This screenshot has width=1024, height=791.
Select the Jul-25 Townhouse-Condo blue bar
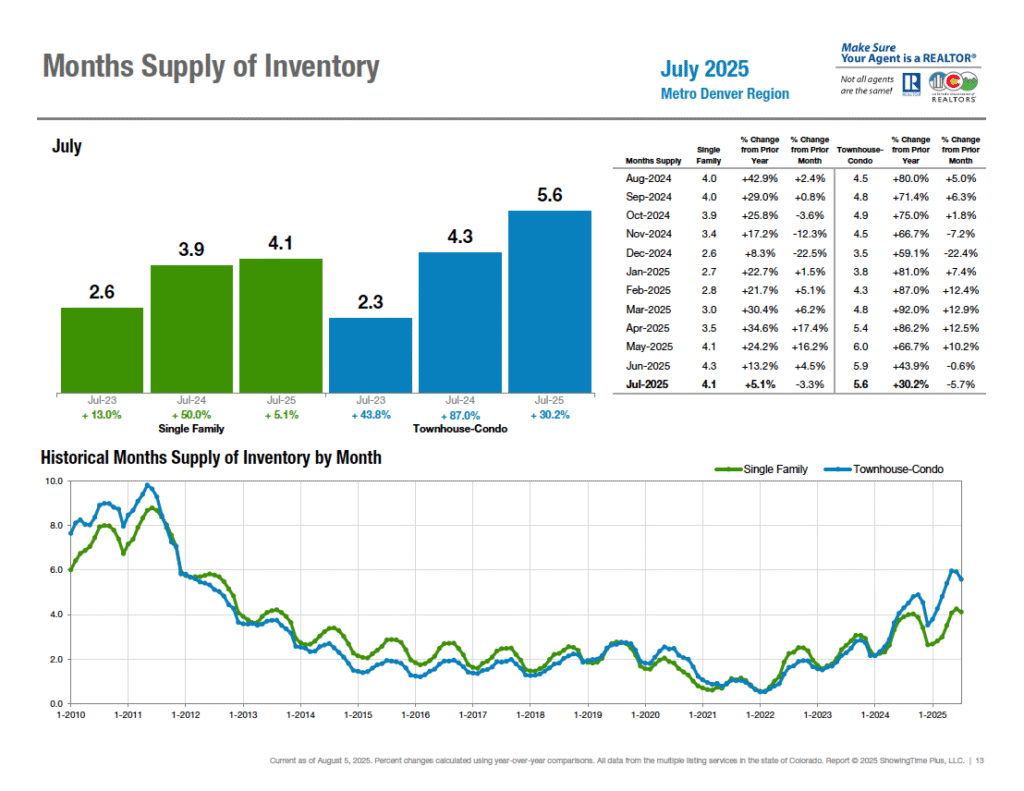[549, 300]
